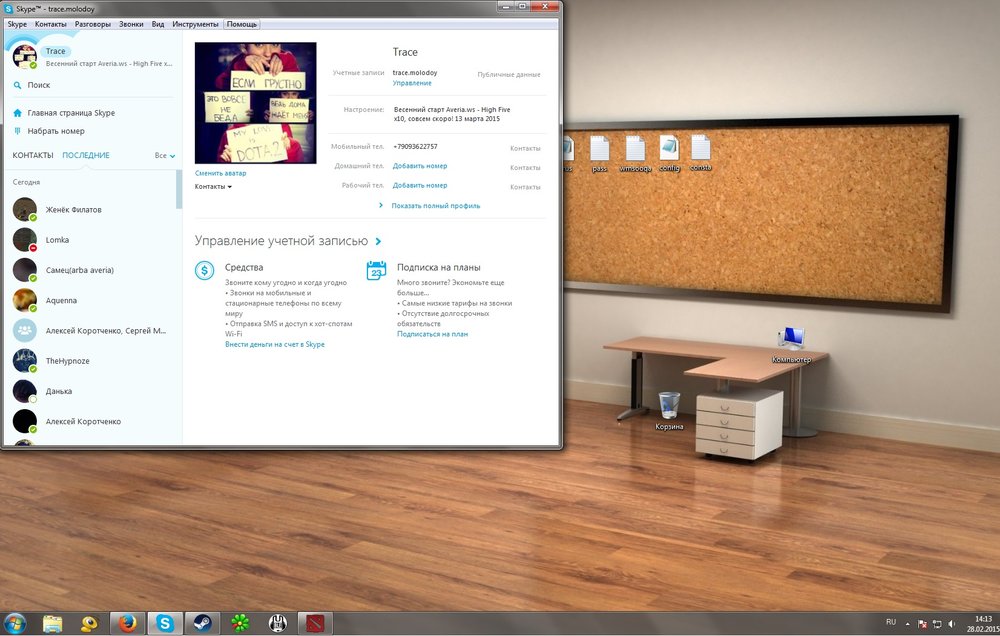Click the calendar icon beside Подписка на планы
Image resolution: width=1000 pixels, height=636 pixels.
click(x=377, y=270)
